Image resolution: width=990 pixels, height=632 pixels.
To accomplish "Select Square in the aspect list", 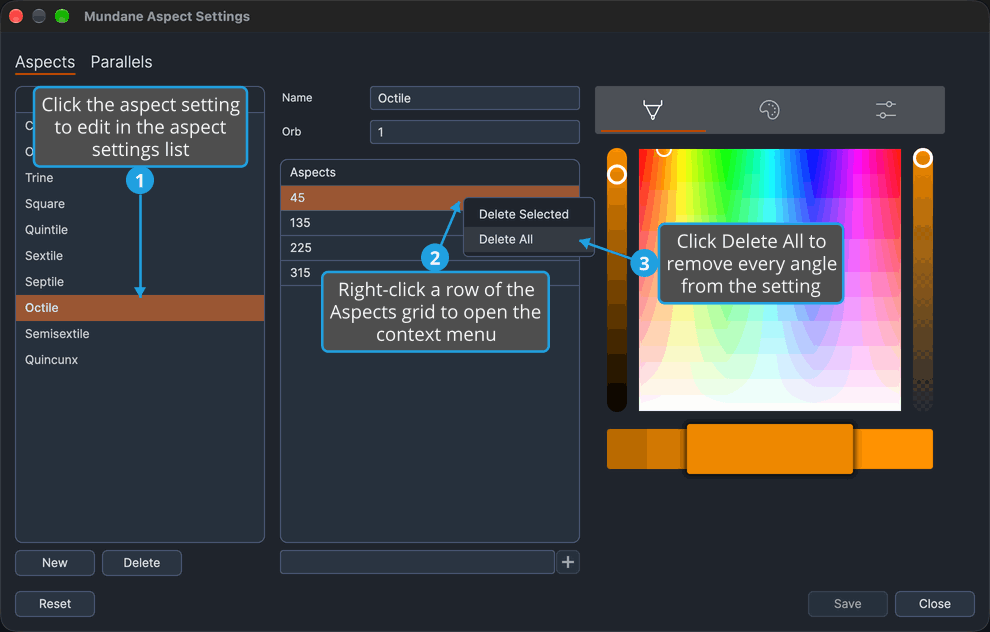I will click(140, 204).
